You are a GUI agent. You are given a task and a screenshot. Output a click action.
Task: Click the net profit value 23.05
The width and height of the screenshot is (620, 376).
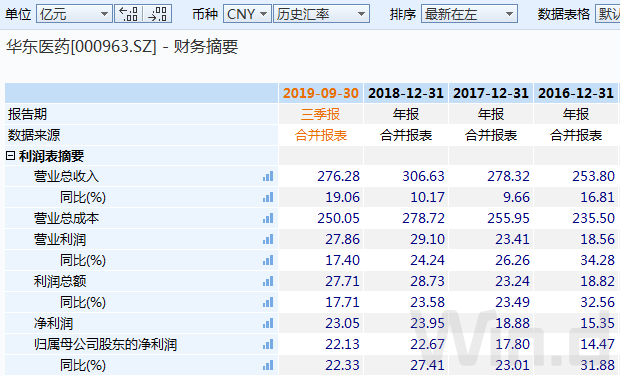pyautogui.click(x=342, y=323)
